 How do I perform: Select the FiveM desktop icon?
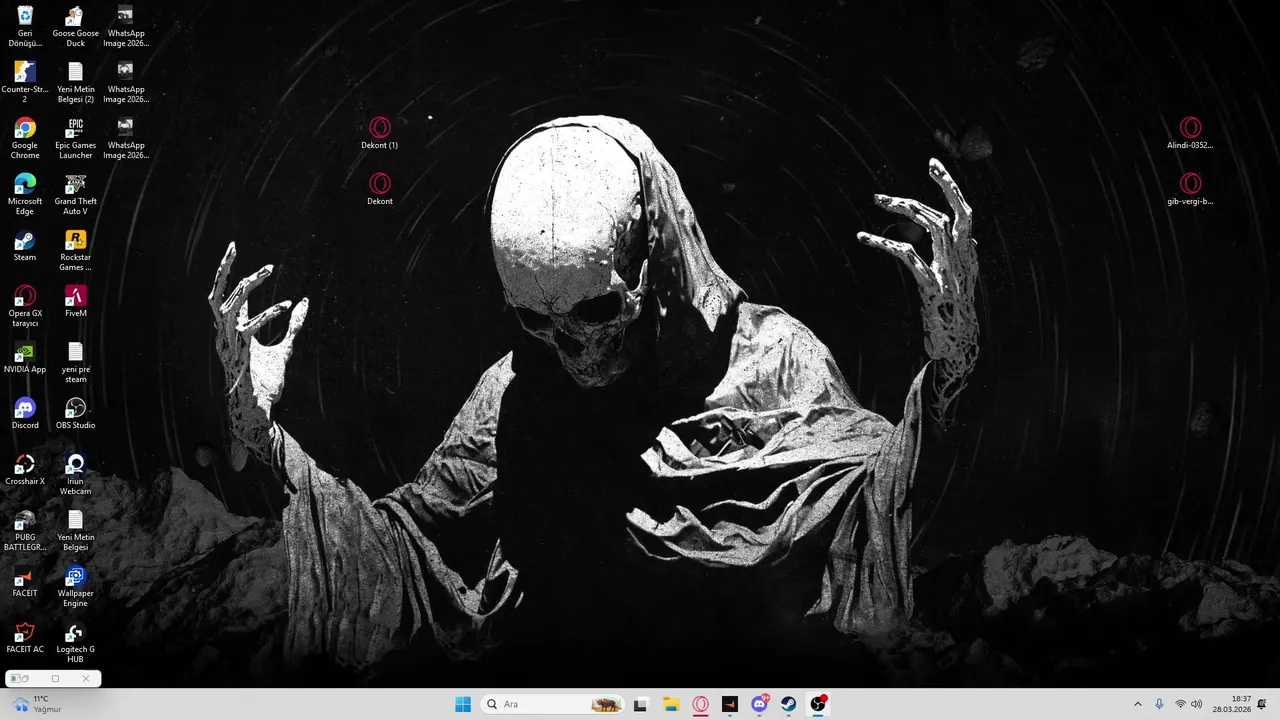tap(76, 302)
